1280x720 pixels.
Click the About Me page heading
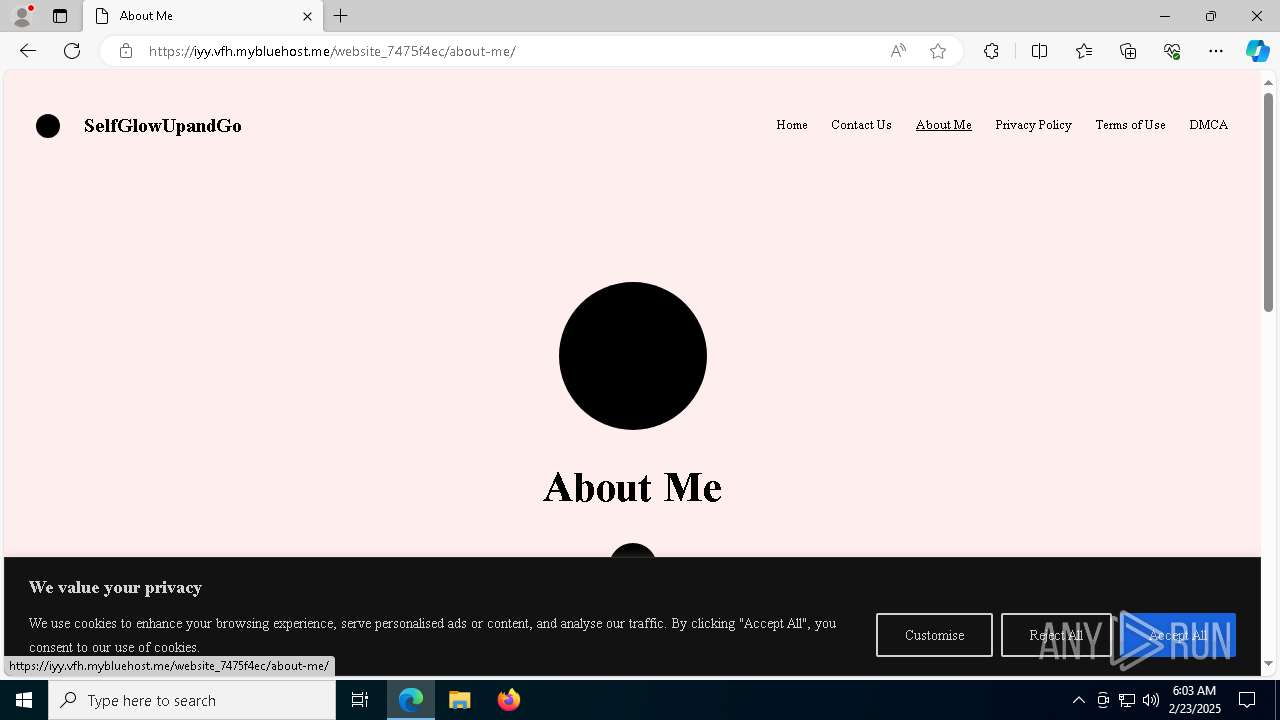coord(632,488)
